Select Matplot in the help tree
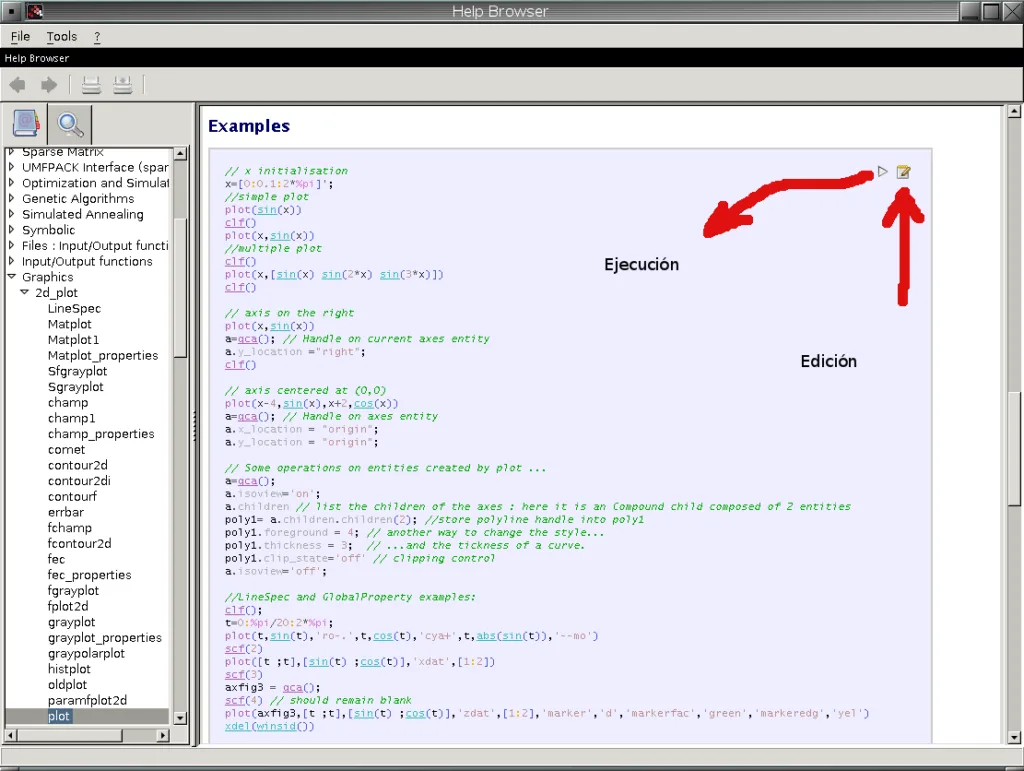 [x=70, y=324]
